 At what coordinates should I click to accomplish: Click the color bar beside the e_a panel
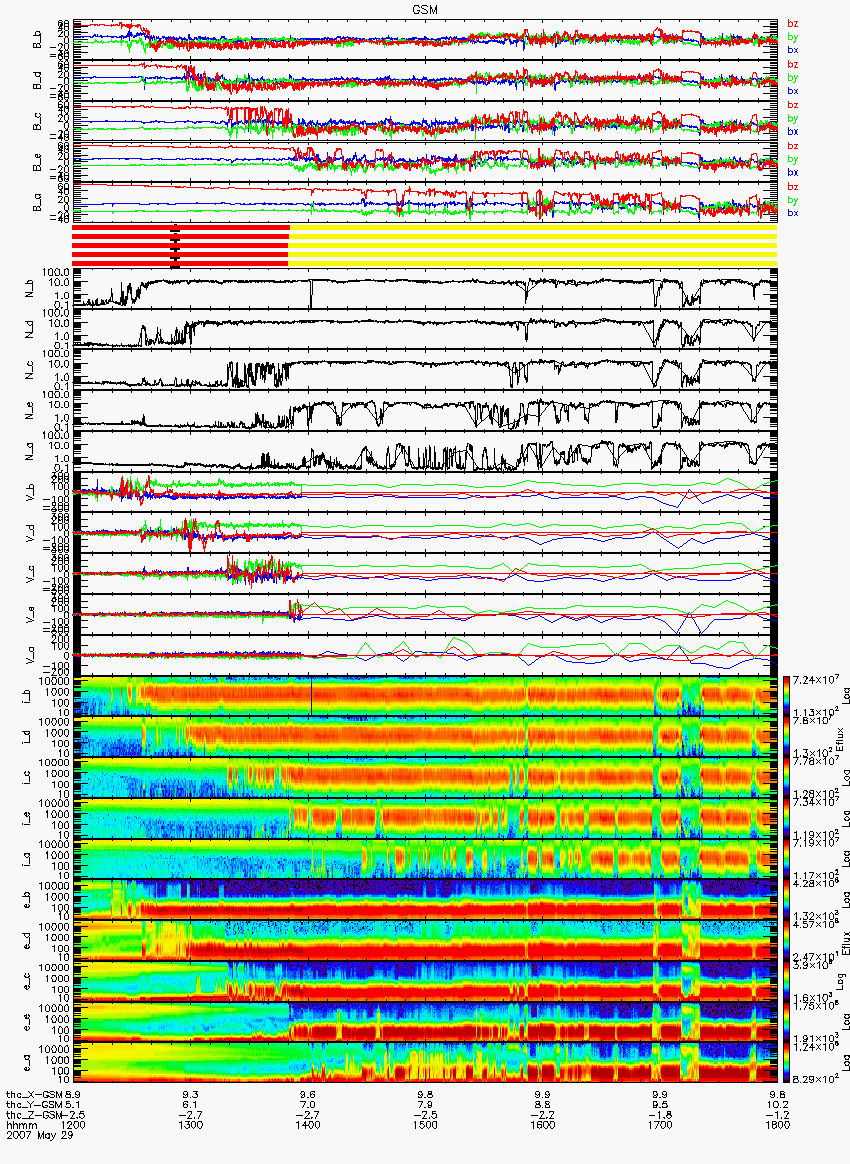pos(787,1061)
